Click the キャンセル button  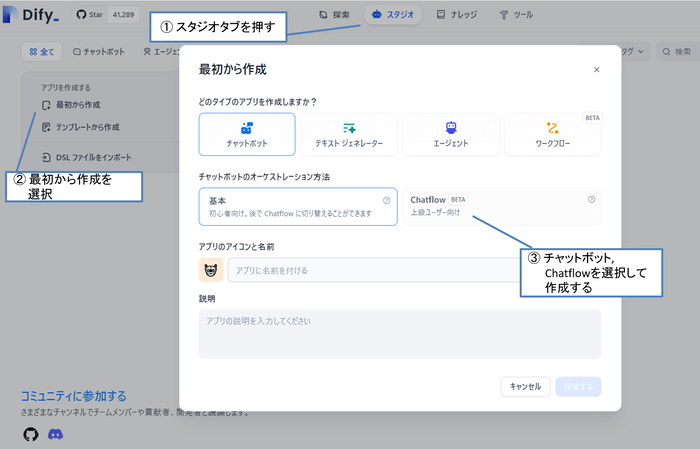click(x=525, y=387)
